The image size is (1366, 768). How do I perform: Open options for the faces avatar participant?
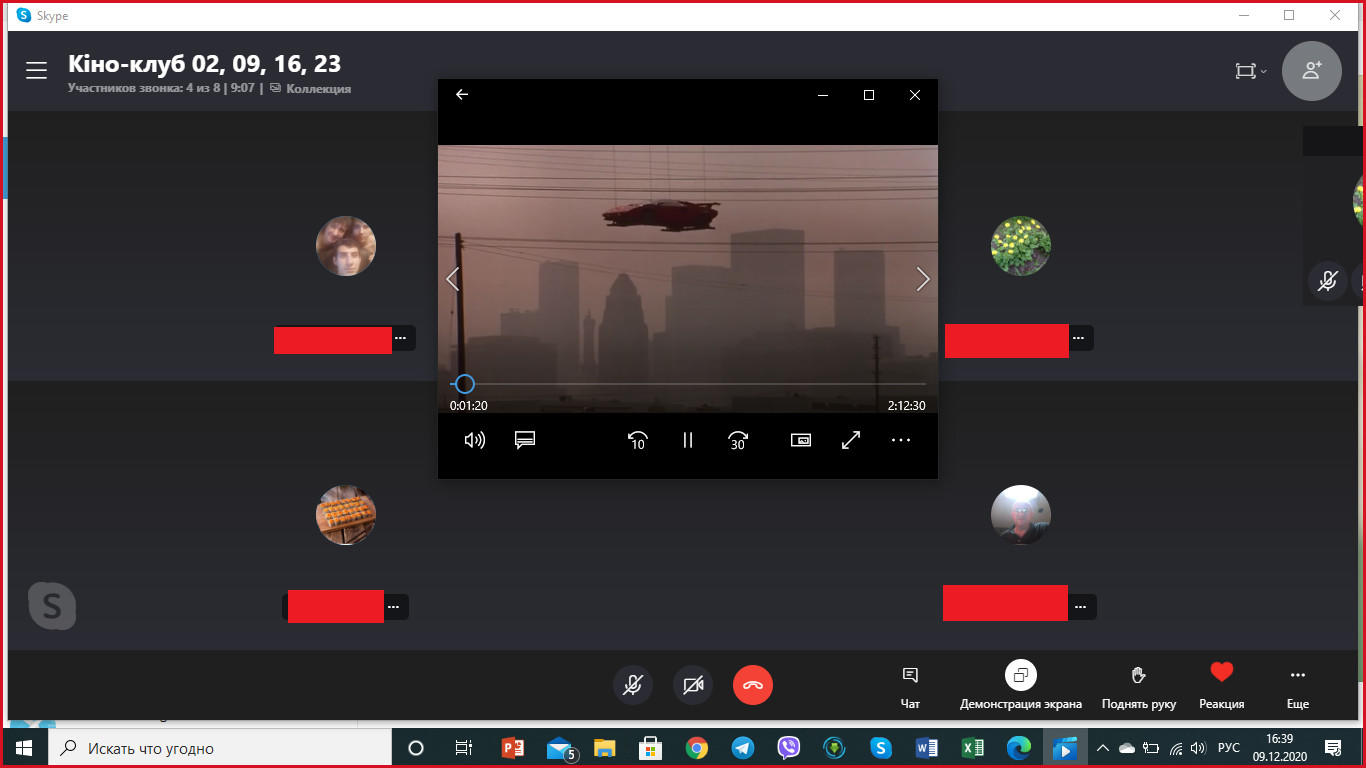400,338
